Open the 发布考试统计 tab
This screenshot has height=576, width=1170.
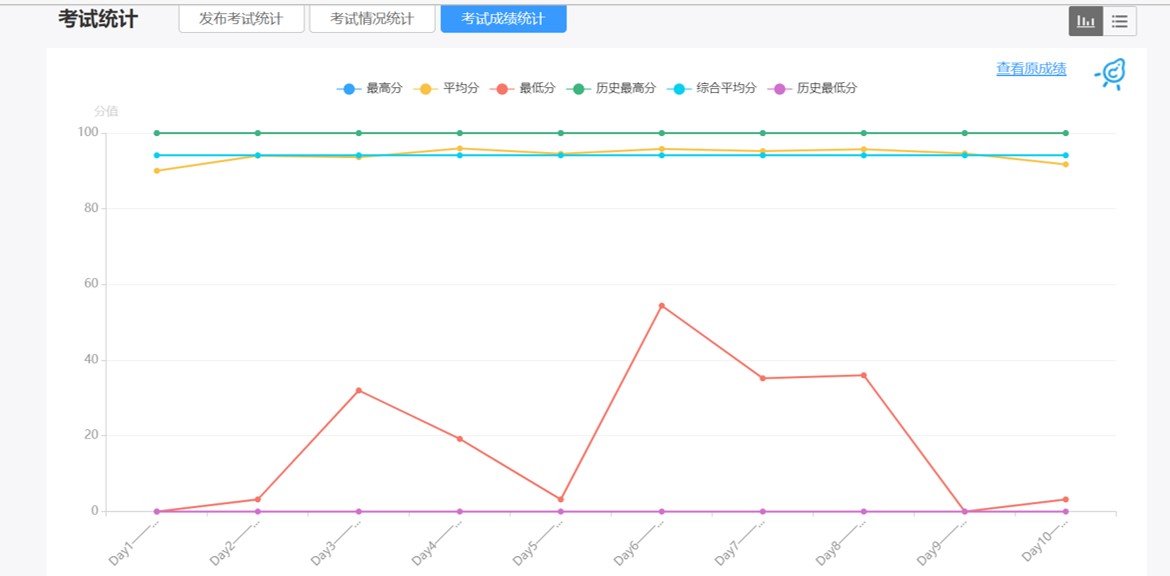click(241, 19)
